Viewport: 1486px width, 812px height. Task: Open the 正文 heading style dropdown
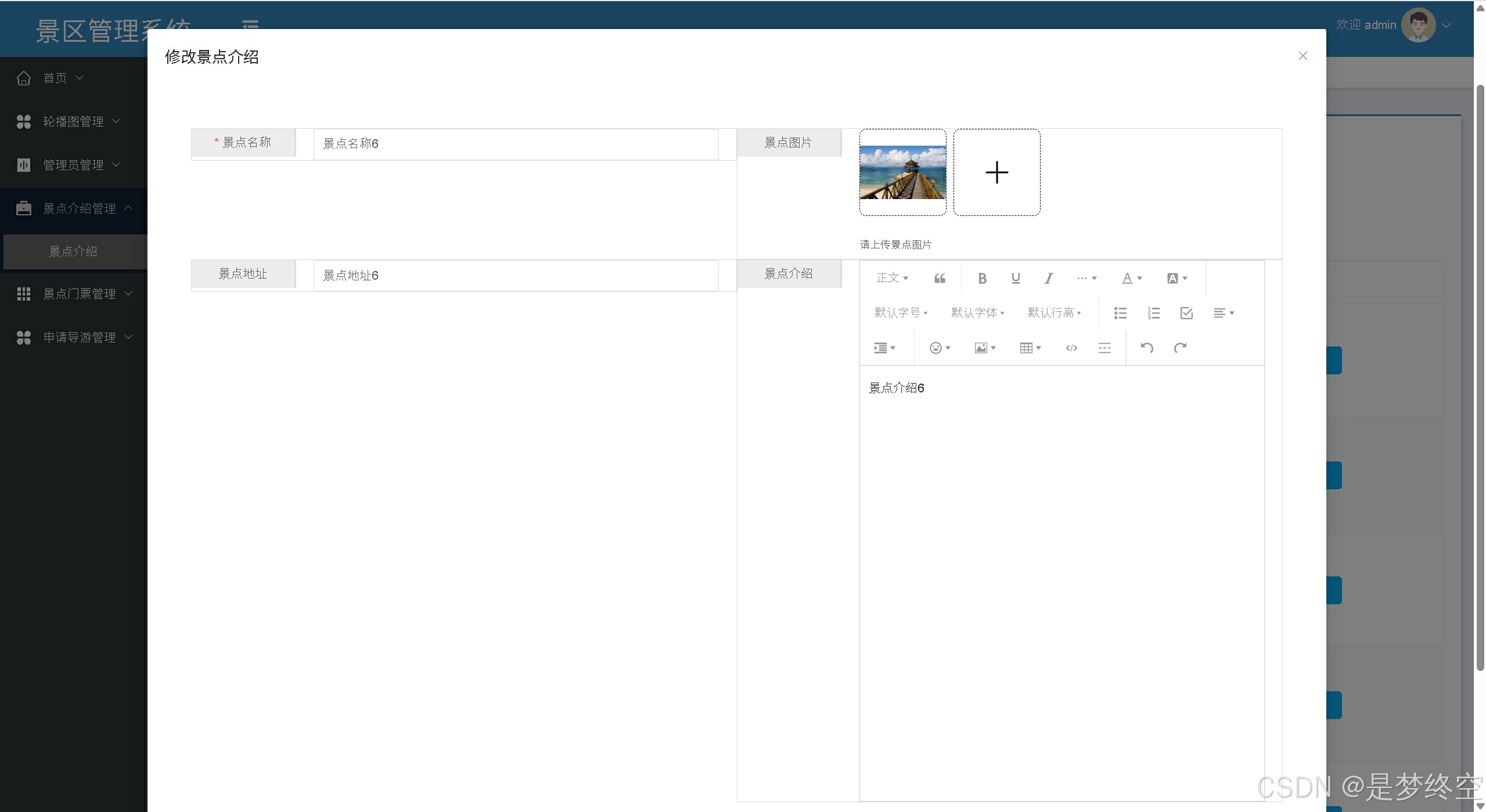(892, 279)
